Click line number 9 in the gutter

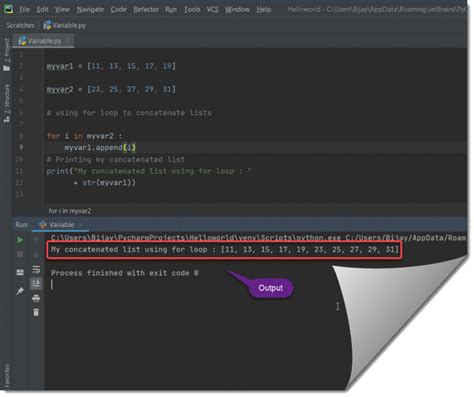21,147
